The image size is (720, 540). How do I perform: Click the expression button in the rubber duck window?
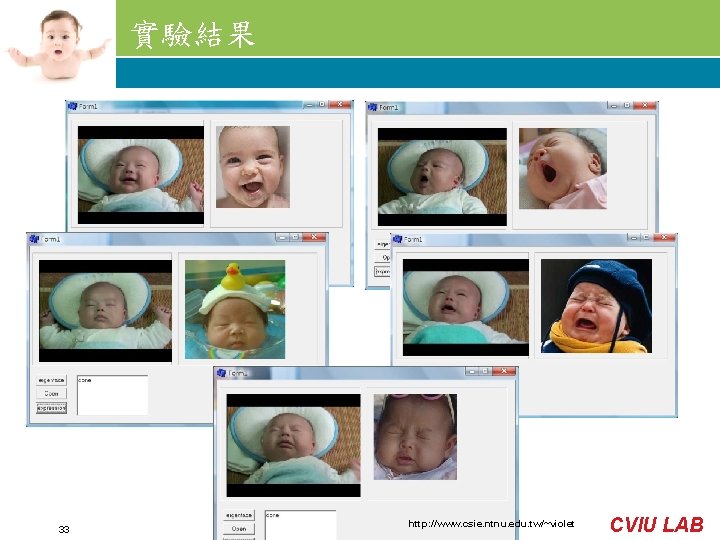[x=51, y=408]
